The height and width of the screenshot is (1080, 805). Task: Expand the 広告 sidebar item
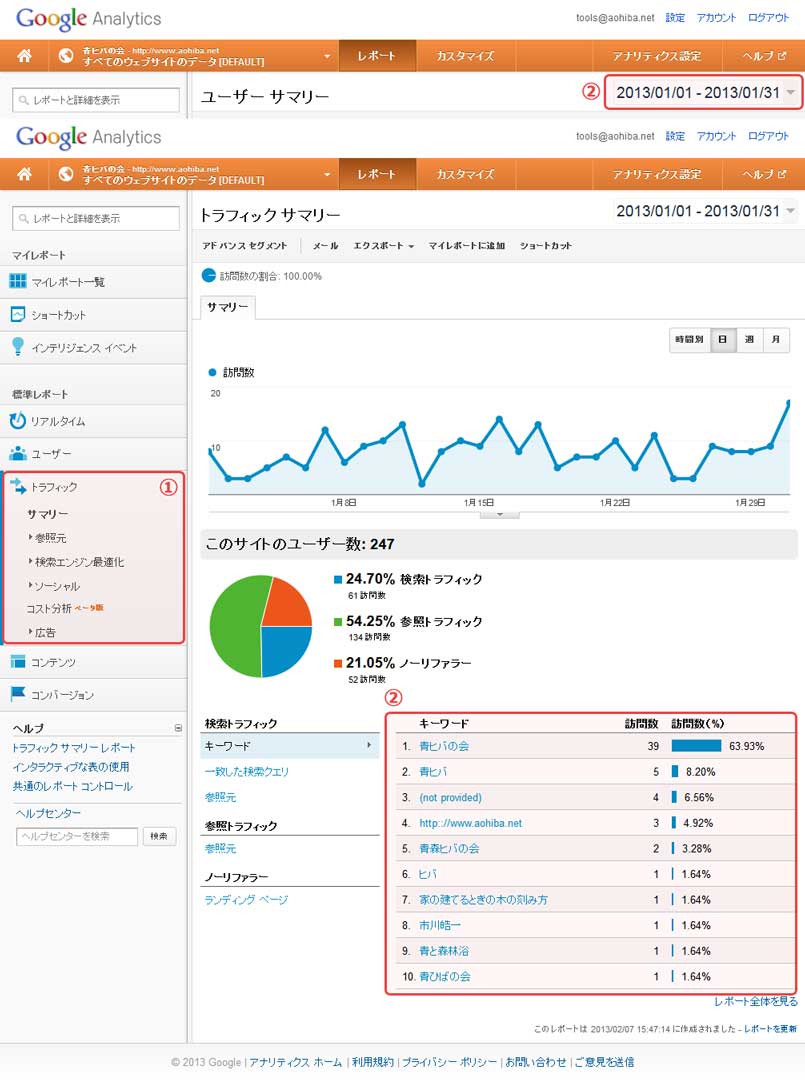click(x=42, y=632)
